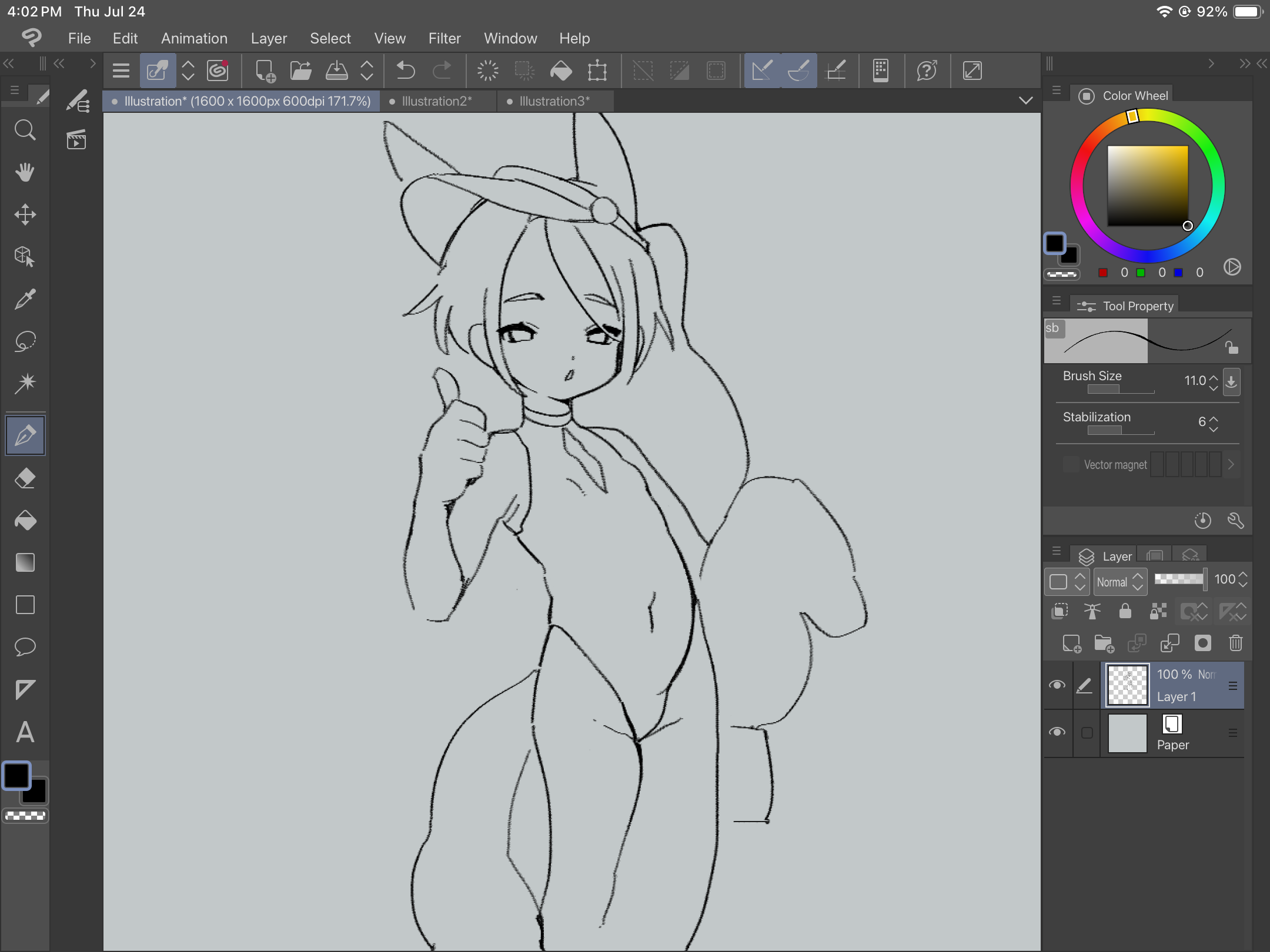Click the New canvas icon in command bar

265,71
